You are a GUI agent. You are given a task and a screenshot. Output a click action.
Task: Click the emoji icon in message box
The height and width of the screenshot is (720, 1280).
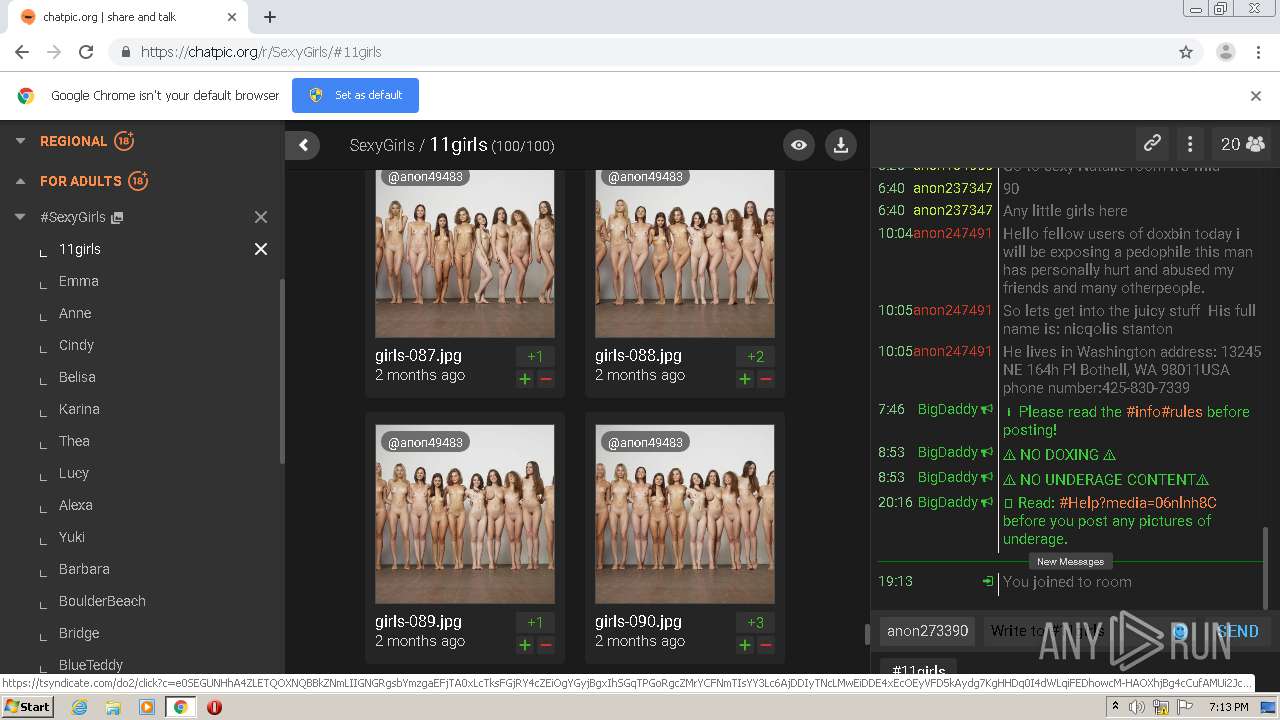(x=1180, y=631)
